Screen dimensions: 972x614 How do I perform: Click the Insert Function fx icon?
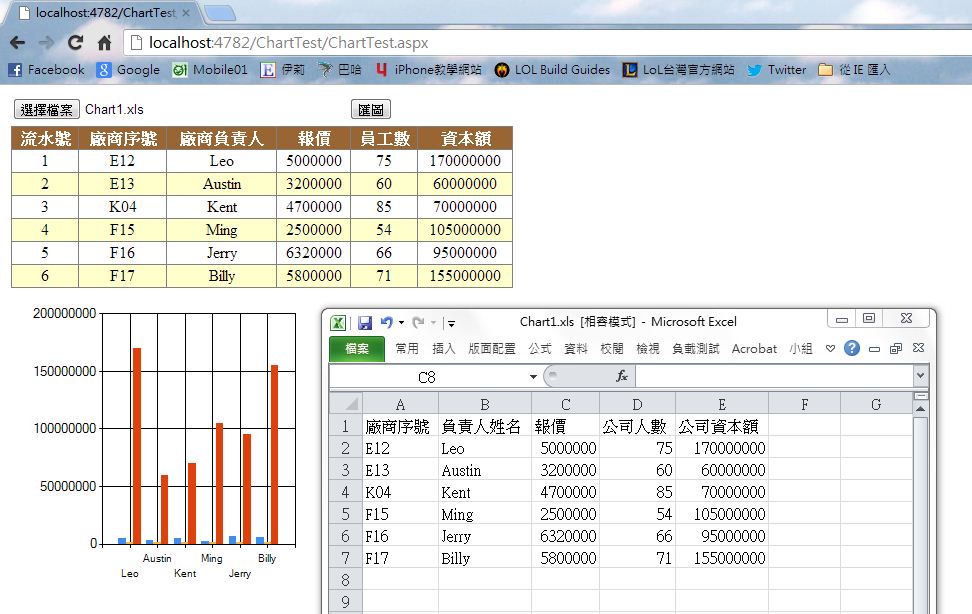(622, 376)
